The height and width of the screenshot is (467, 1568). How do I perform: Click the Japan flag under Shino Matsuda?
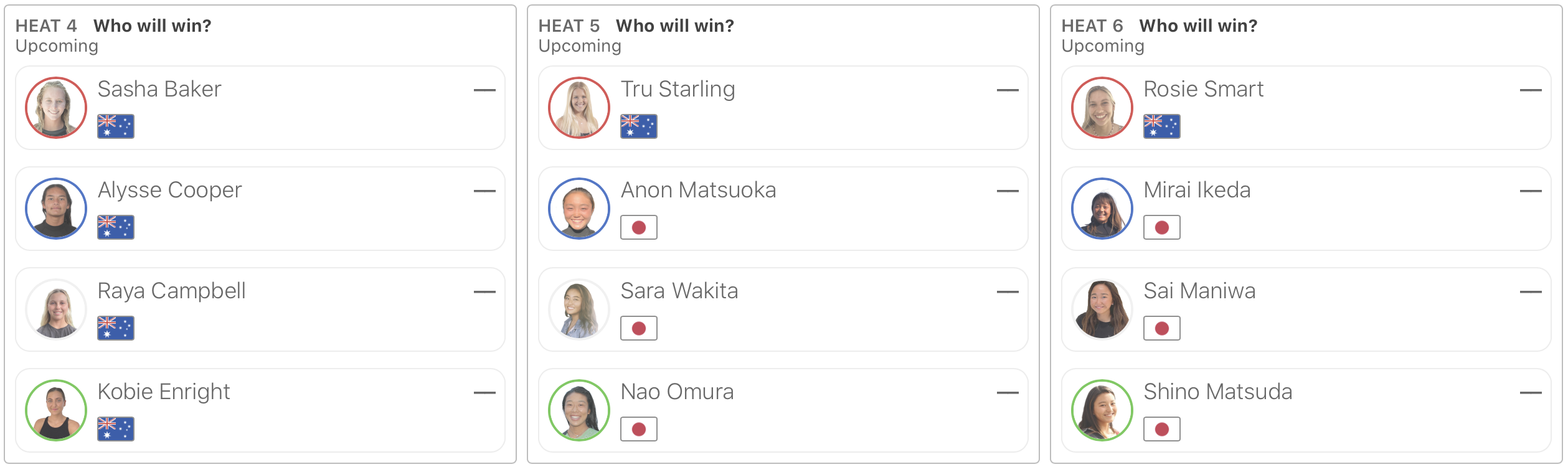click(1161, 429)
